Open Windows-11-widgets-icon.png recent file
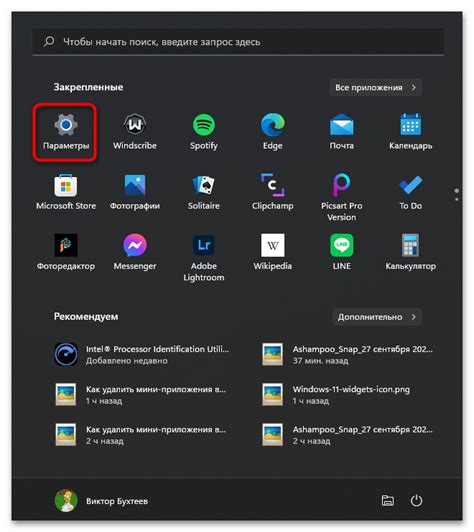Screen dimensions: 474x532 347,395
